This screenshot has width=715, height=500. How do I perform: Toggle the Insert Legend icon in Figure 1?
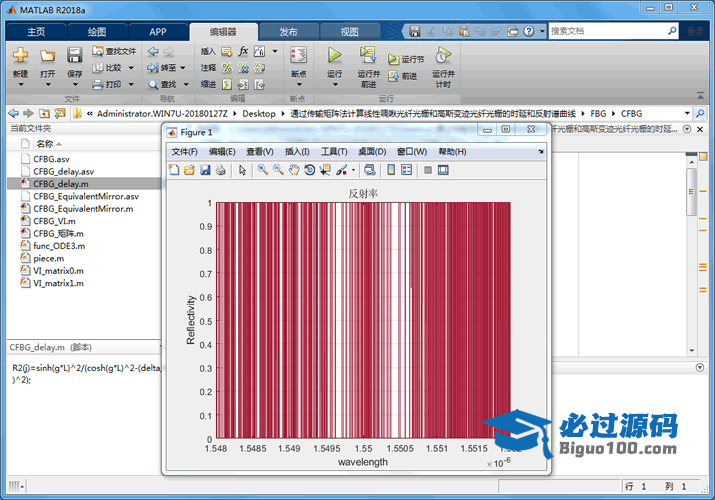tap(406, 170)
